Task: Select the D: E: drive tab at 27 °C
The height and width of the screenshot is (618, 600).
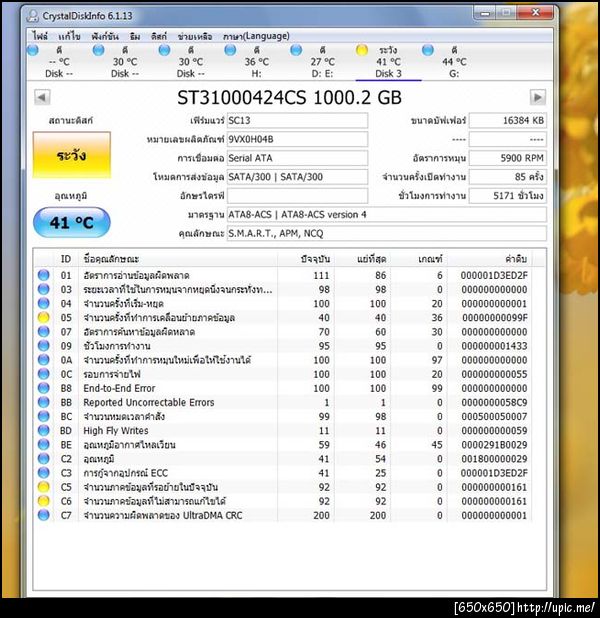Action: tap(322, 62)
